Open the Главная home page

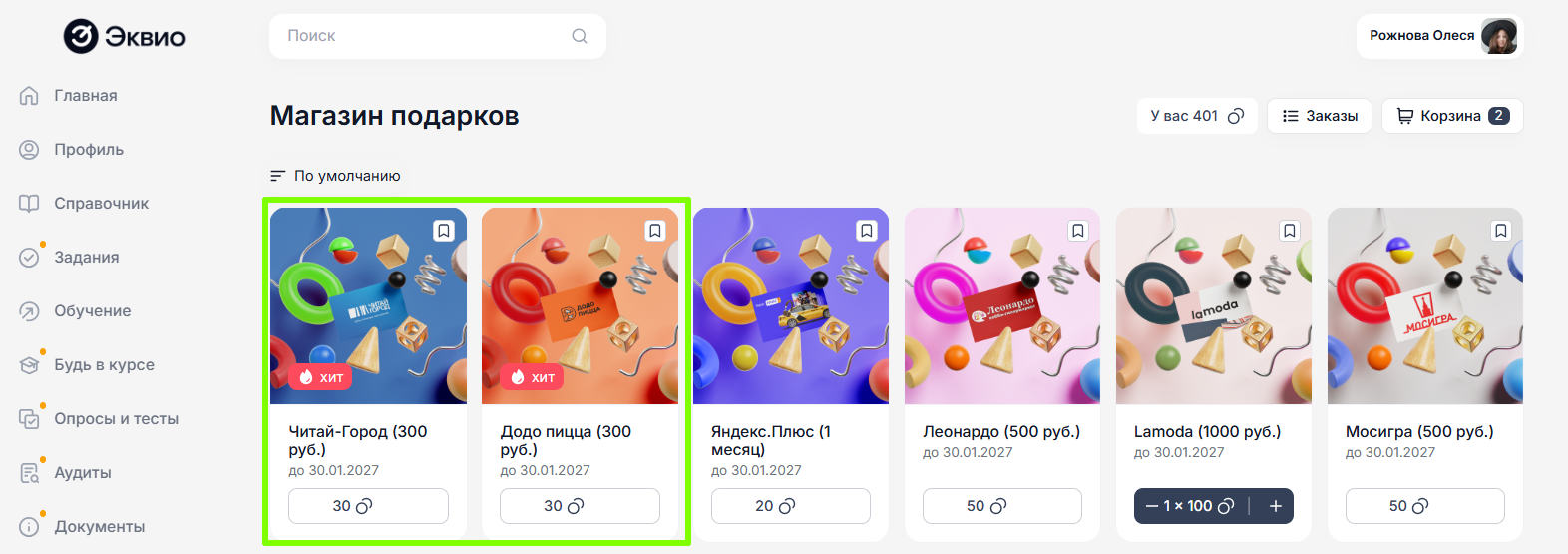tap(85, 96)
